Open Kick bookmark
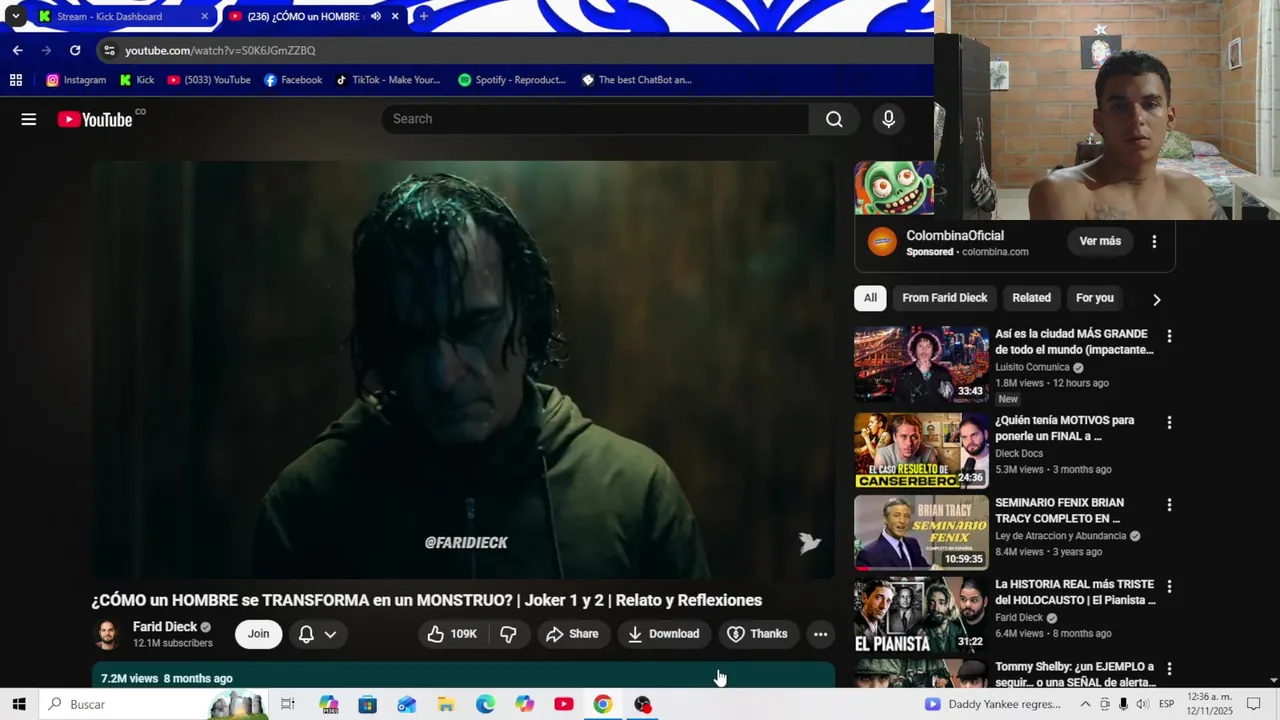 point(137,80)
